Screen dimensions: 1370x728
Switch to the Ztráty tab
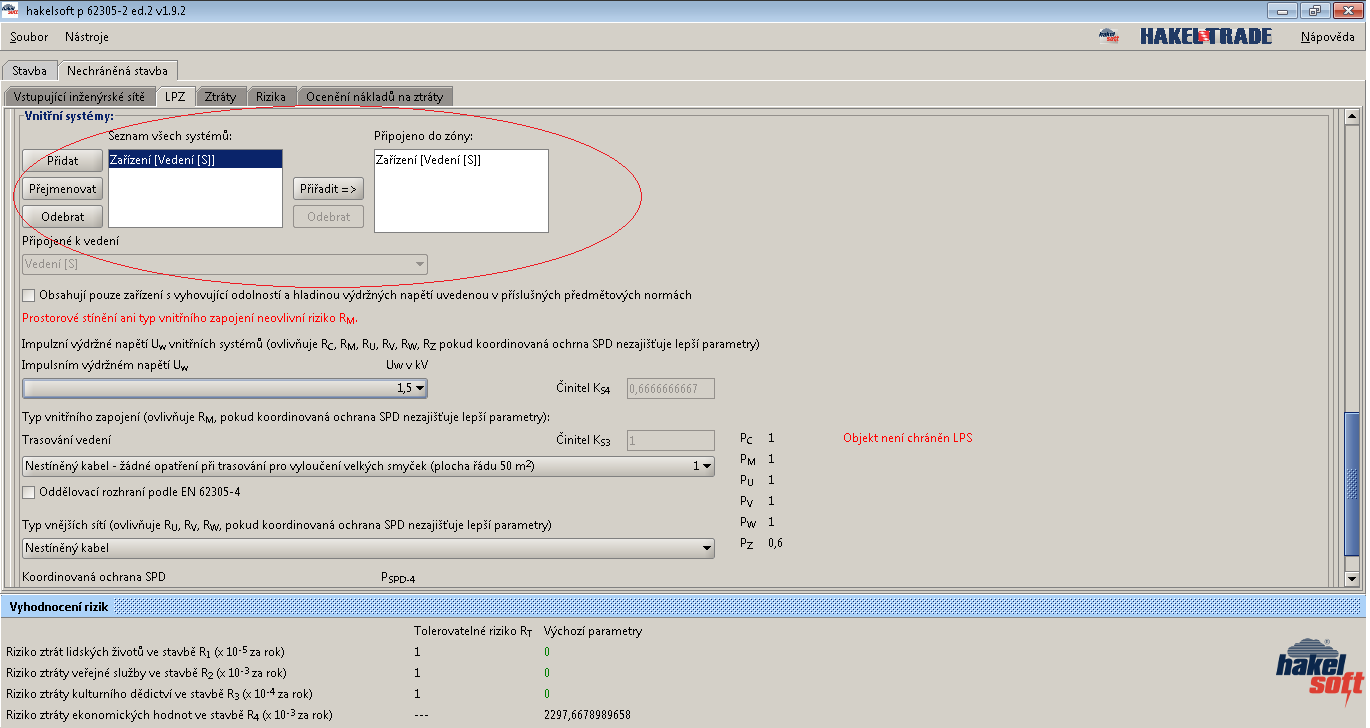[x=220, y=97]
